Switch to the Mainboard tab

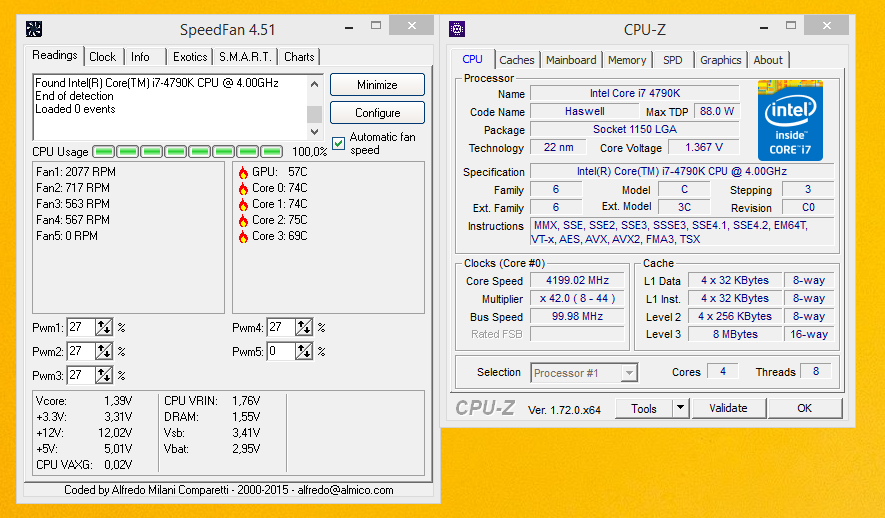coord(571,60)
